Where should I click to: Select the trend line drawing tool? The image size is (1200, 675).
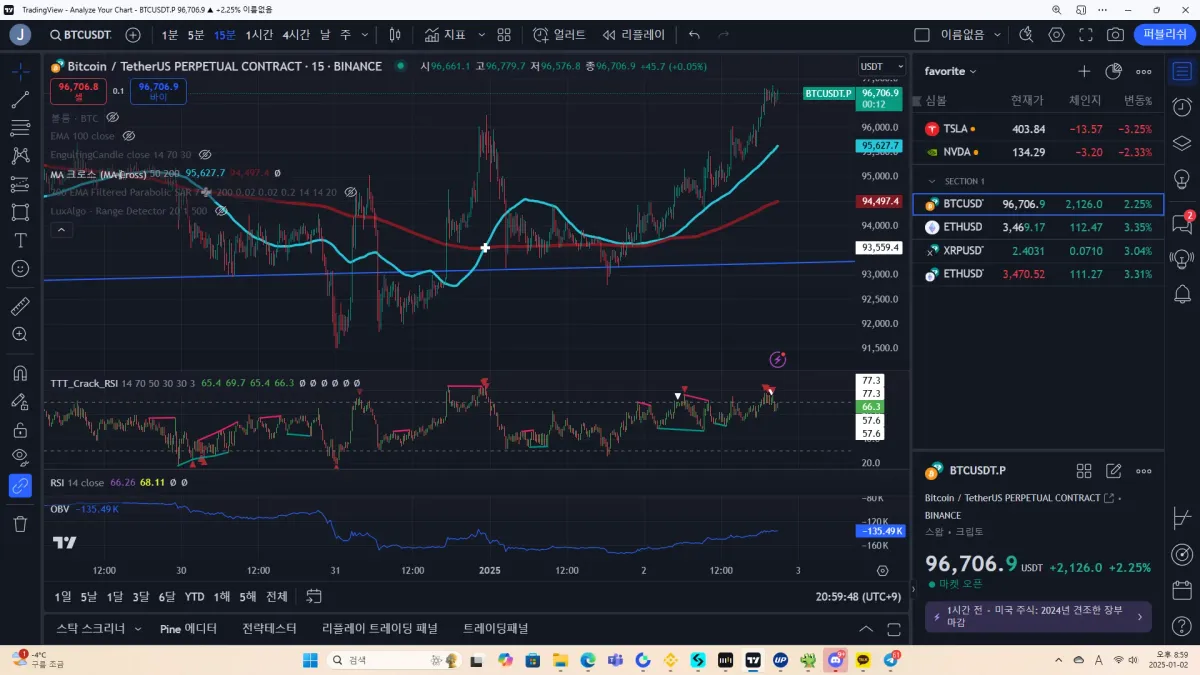click(x=20, y=100)
